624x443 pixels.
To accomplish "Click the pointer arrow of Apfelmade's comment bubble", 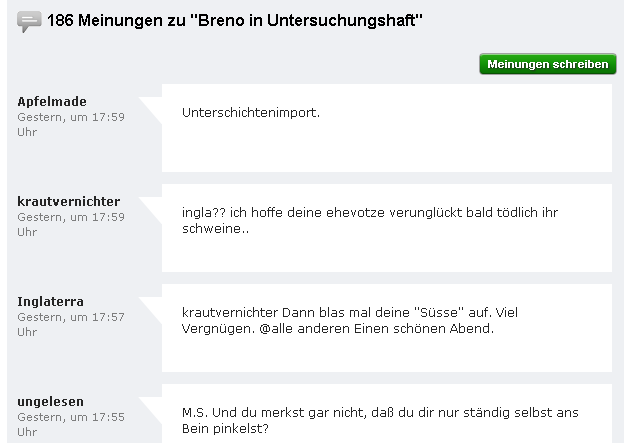I will [x=152, y=109].
